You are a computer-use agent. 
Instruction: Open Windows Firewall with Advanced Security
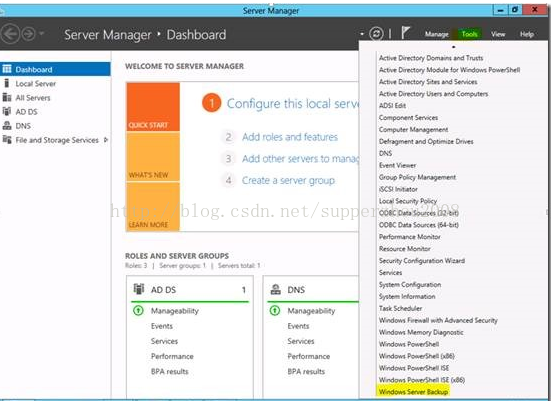pos(438,321)
